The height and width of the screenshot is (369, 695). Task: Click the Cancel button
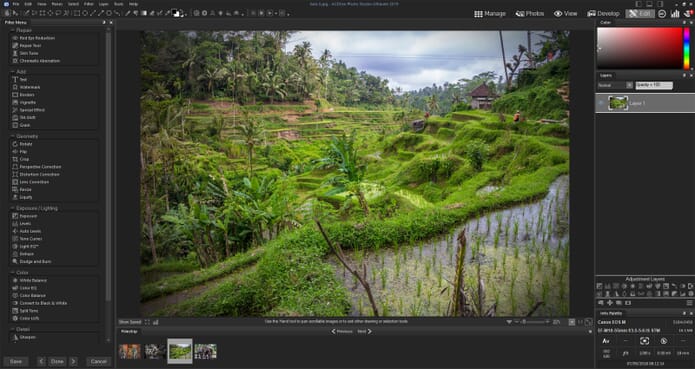(x=98, y=361)
